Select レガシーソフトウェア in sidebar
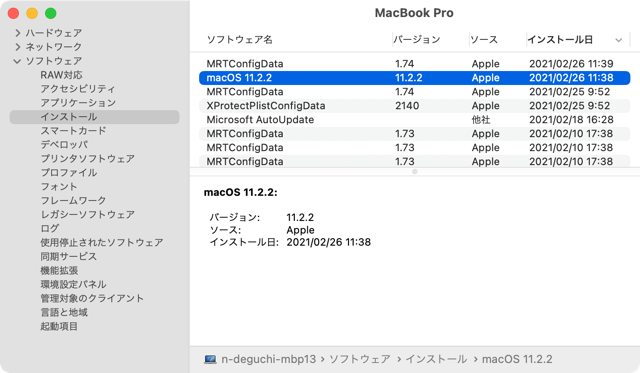Image resolution: width=640 pixels, height=373 pixels. (87, 214)
